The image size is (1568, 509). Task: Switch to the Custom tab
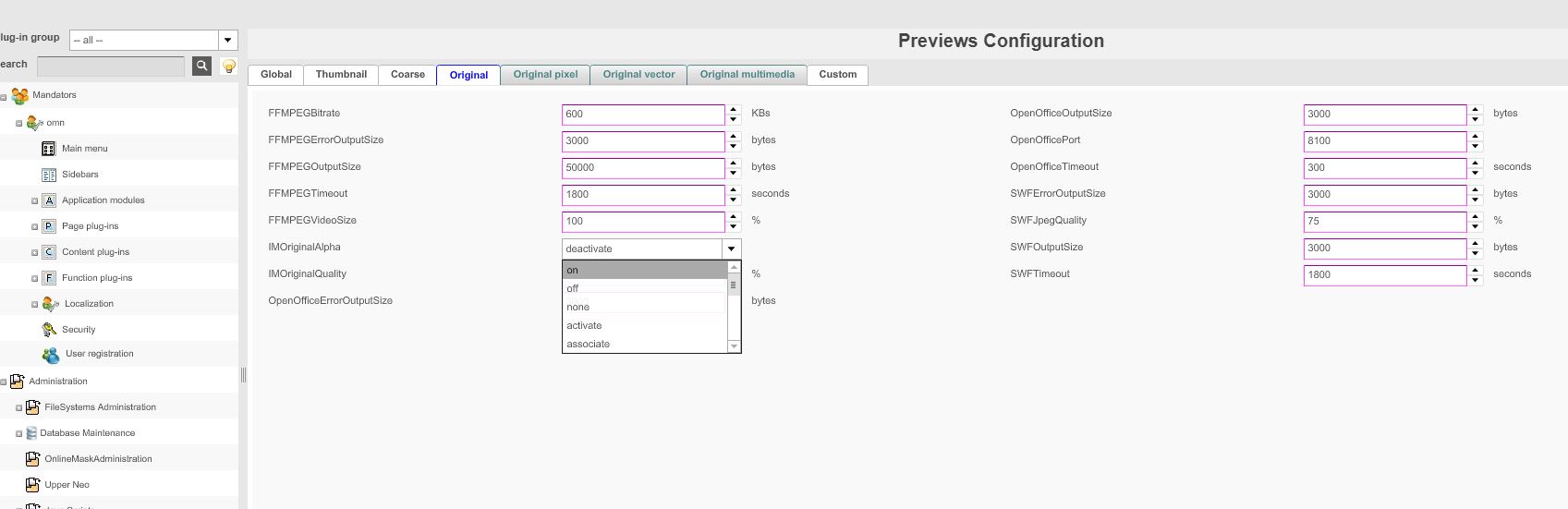pos(837,75)
